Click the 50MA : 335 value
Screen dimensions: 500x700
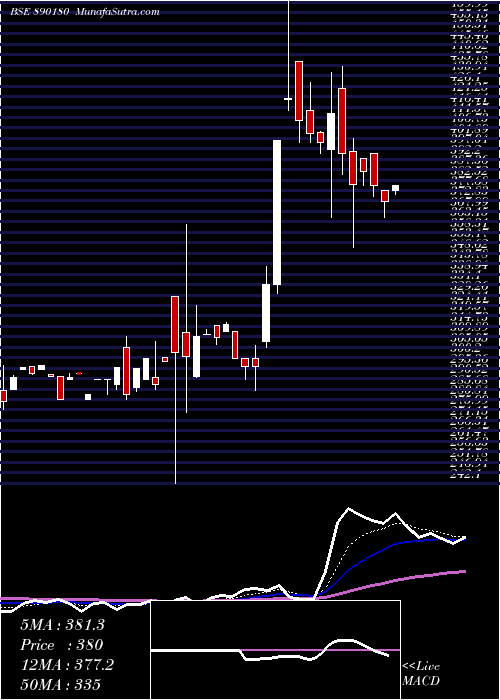(x=60, y=685)
